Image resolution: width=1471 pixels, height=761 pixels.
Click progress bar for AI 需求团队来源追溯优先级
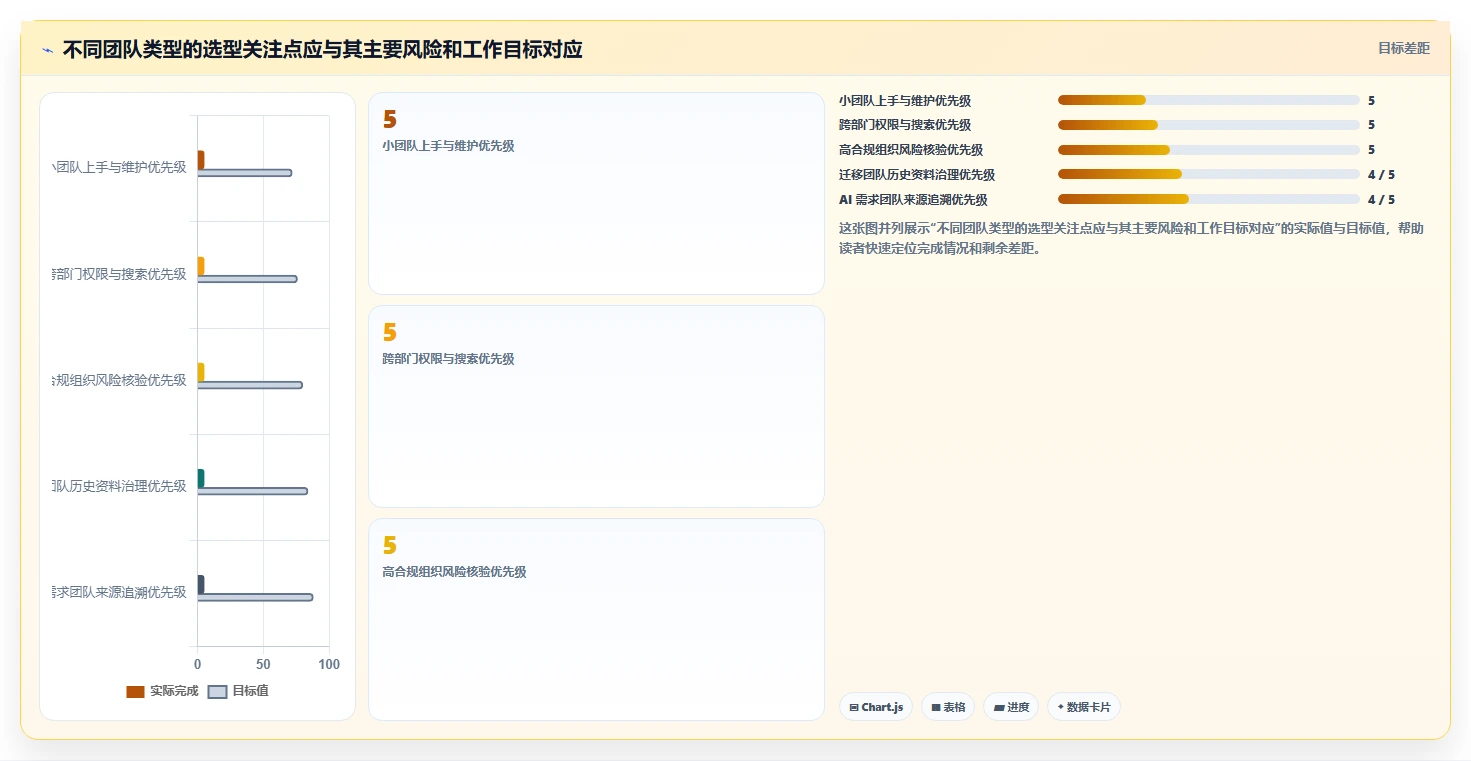(x=1208, y=199)
